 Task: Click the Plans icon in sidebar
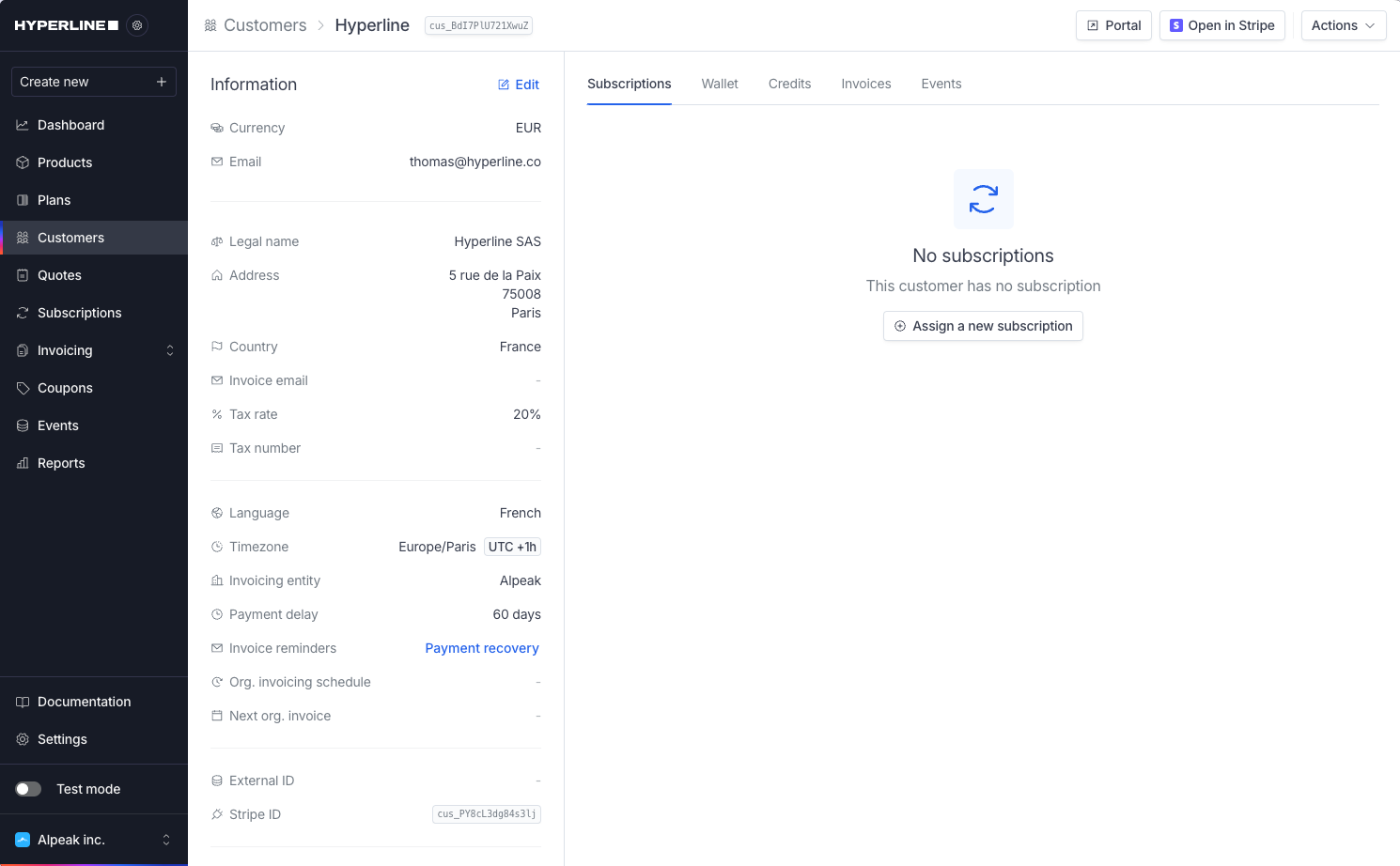23,200
